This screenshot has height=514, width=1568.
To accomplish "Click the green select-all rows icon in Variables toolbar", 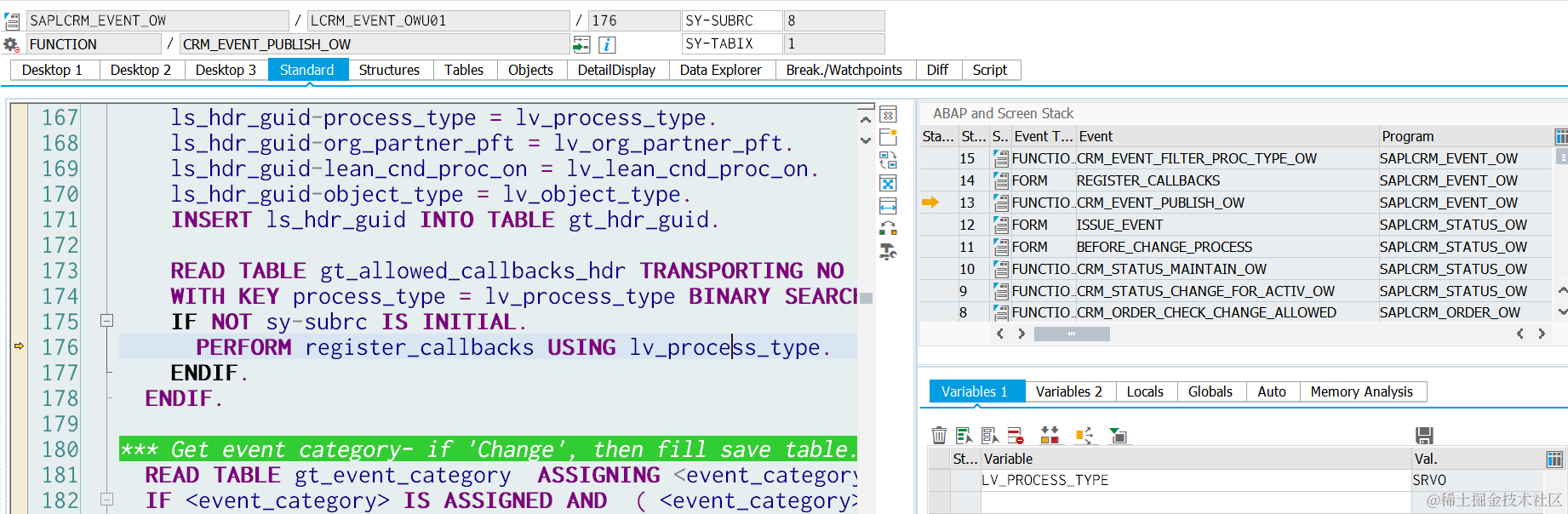I will coord(964,436).
